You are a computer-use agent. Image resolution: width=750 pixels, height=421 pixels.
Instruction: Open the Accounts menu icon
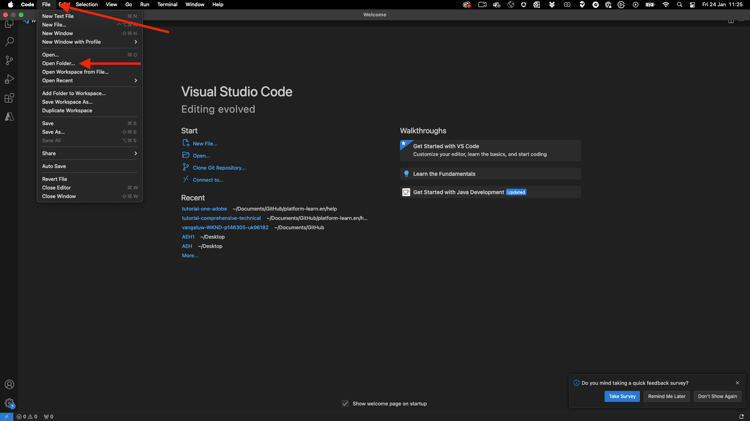coord(9,384)
